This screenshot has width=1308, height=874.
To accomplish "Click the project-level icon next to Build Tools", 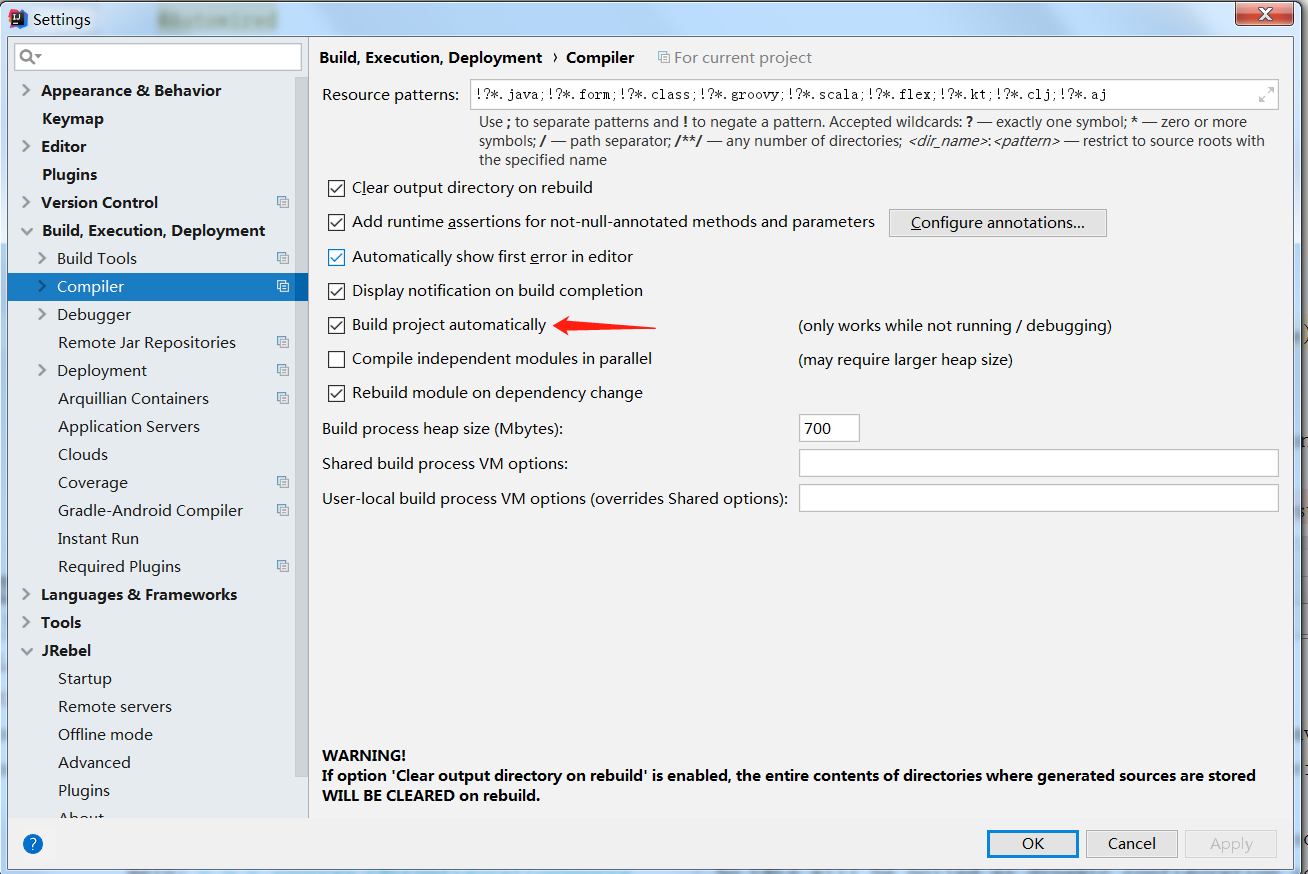I will [x=283, y=259].
